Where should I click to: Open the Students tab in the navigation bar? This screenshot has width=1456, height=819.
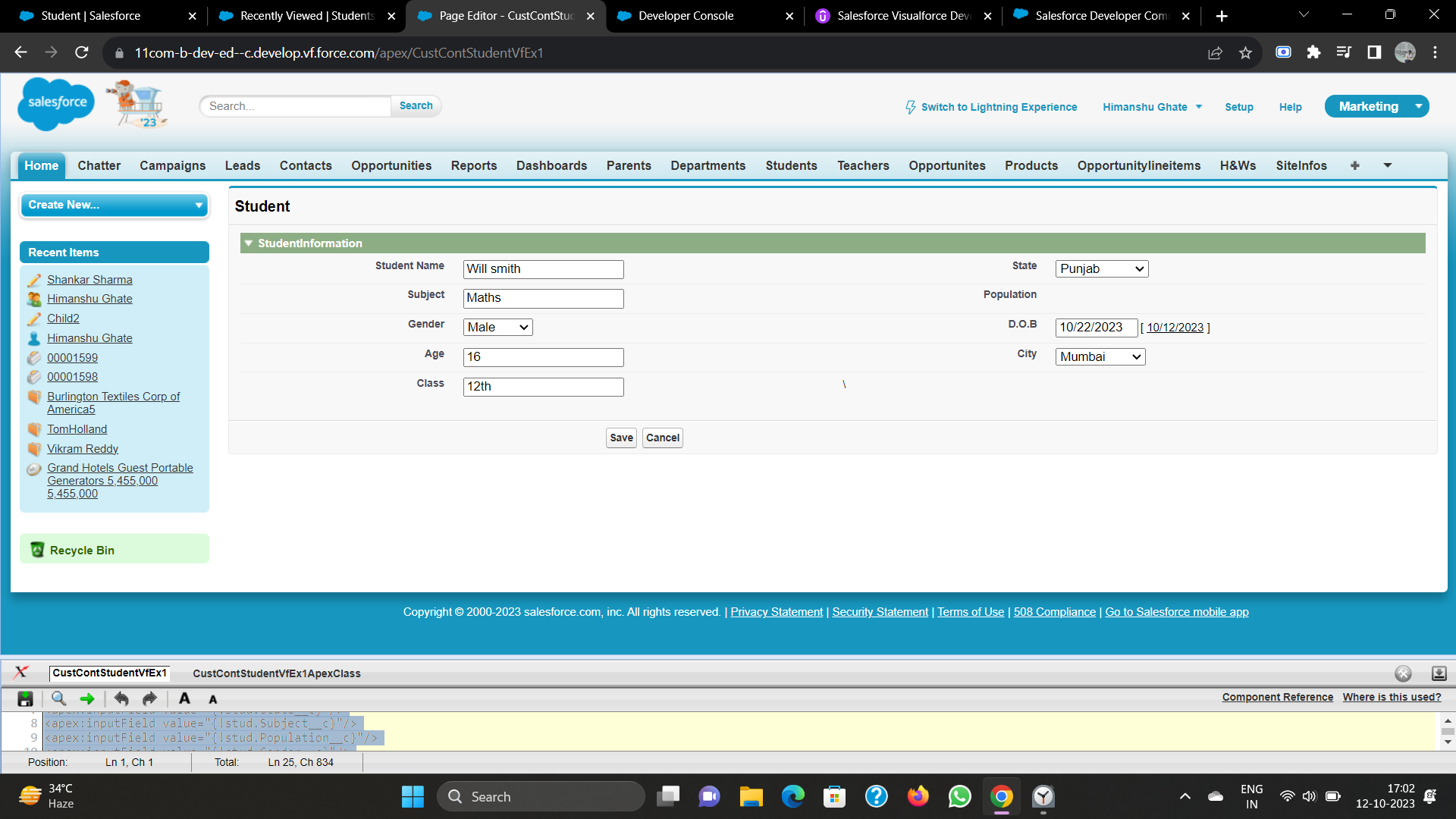tap(791, 165)
